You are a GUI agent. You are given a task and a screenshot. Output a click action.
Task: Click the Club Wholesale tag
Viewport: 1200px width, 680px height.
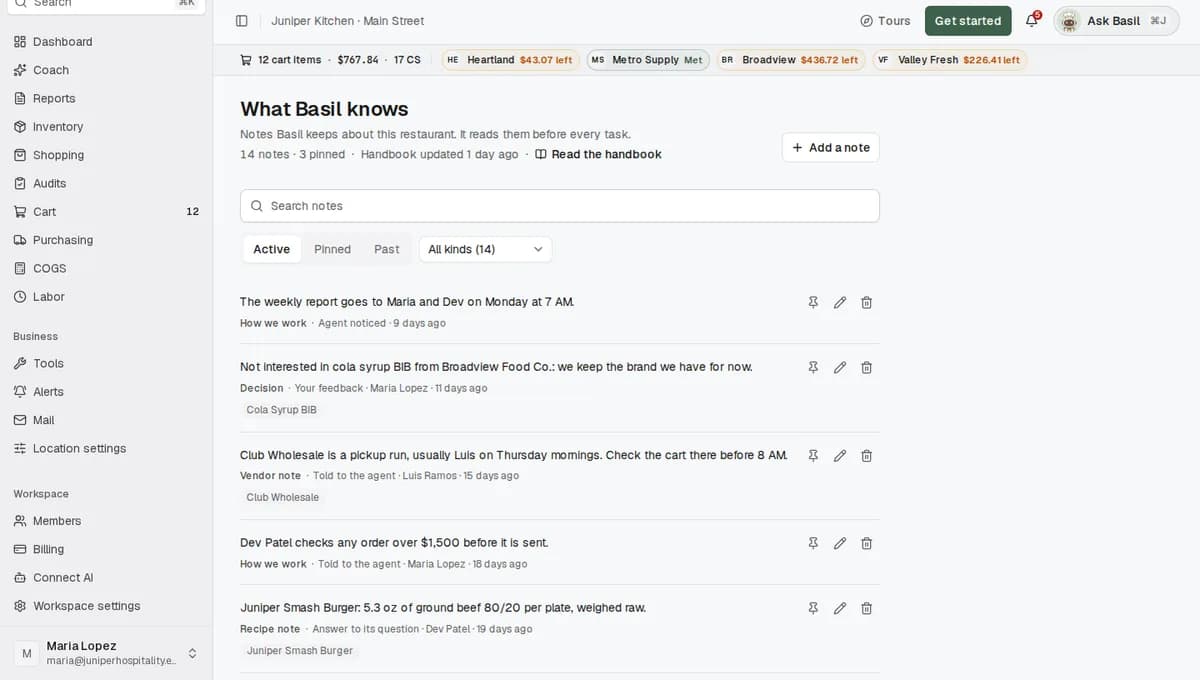click(x=283, y=498)
